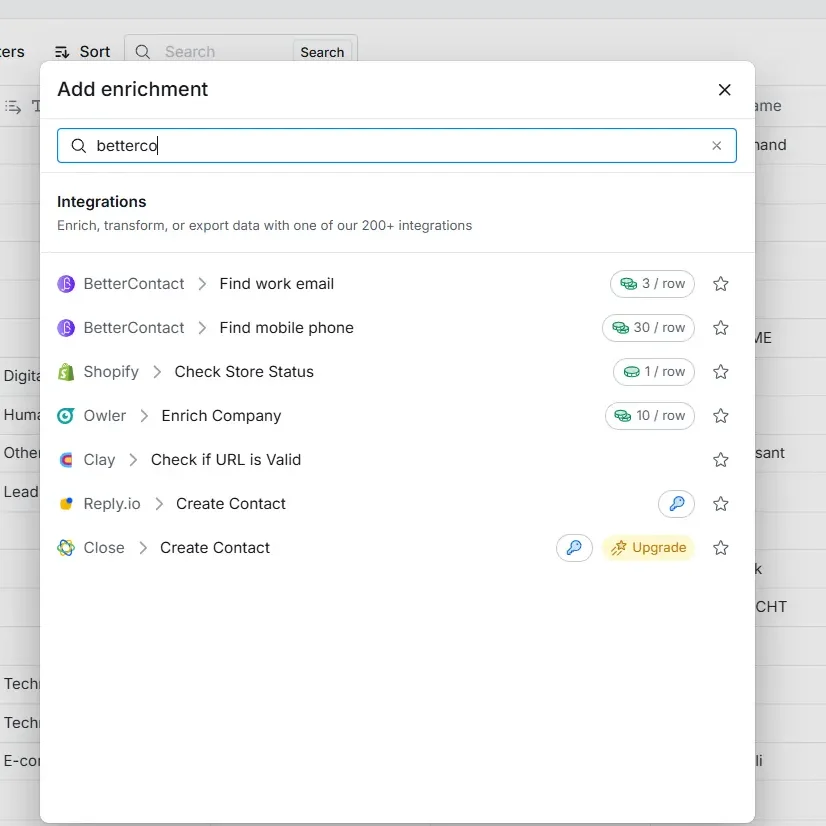The width and height of the screenshot is (826, 826).
Task: Click chevron beside Owler
Action: (144, 416)
